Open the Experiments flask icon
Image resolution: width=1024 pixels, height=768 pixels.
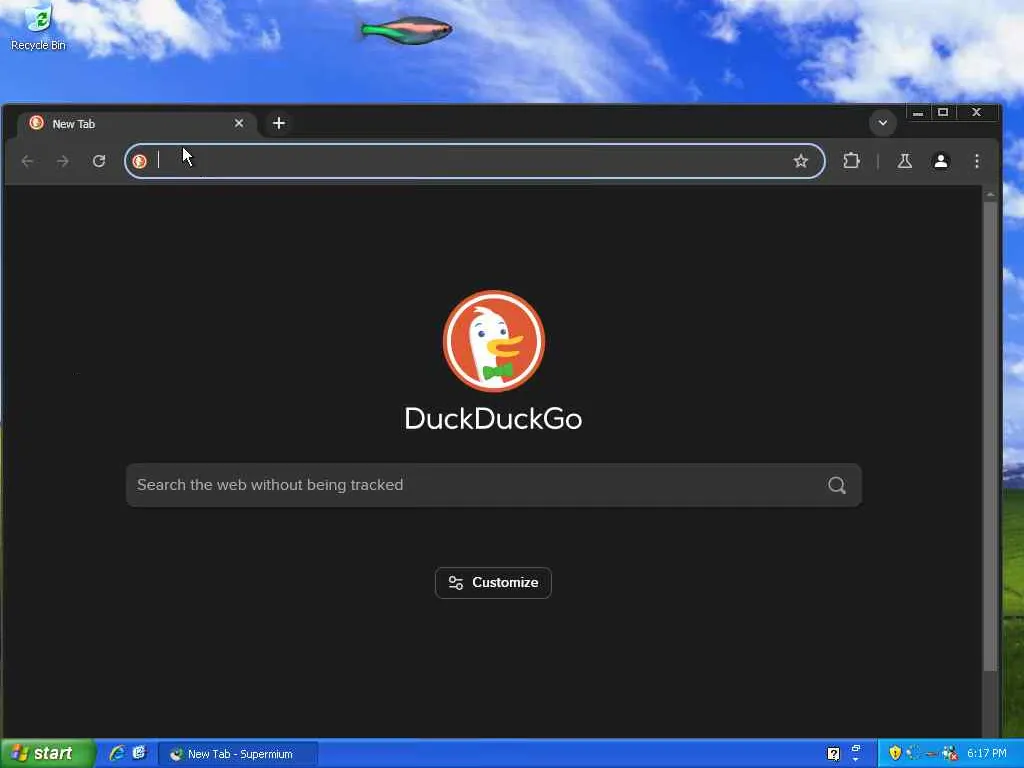(904, 161)
